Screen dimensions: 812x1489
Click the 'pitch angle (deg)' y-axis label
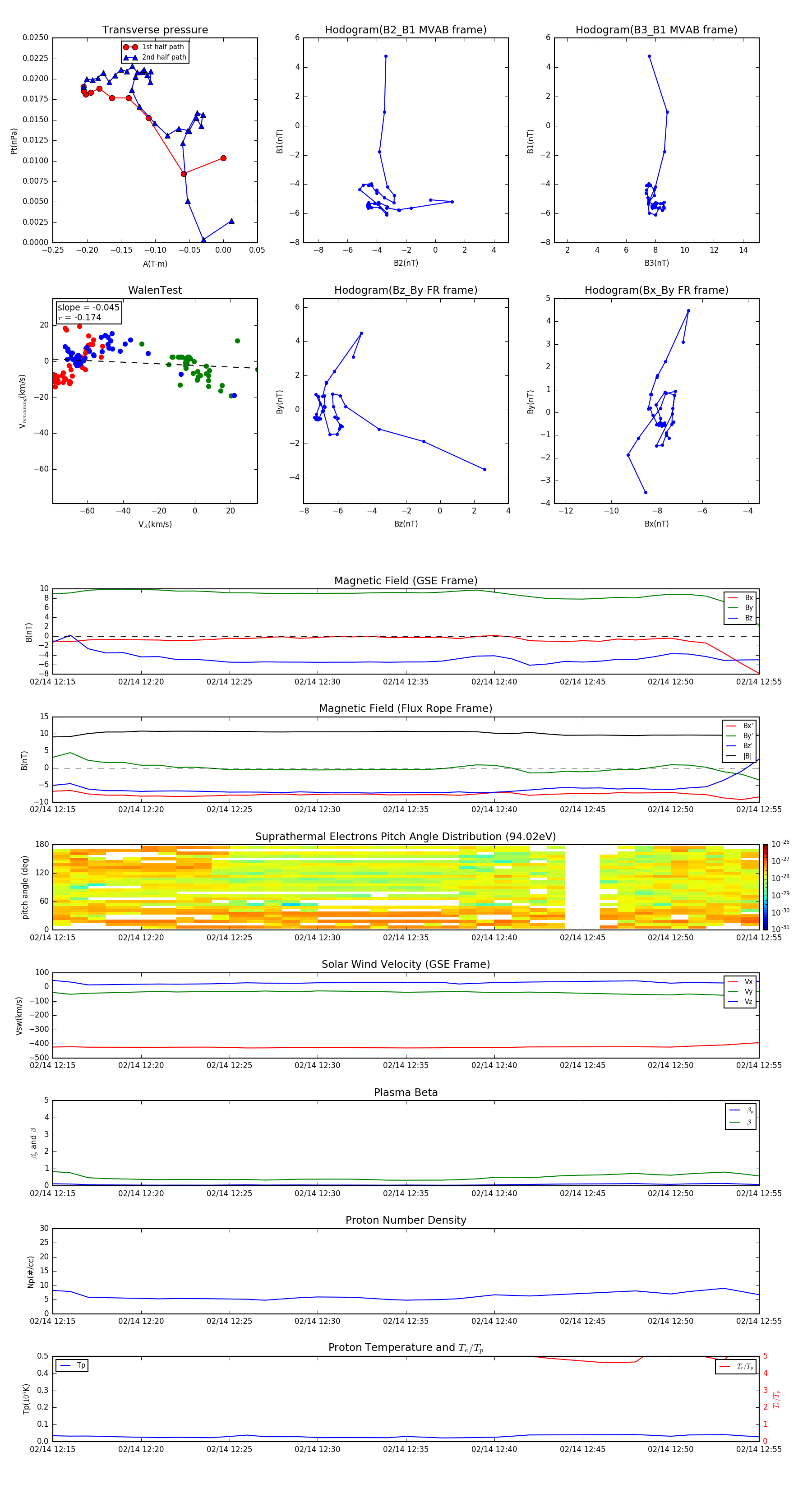tap(25, 887)
